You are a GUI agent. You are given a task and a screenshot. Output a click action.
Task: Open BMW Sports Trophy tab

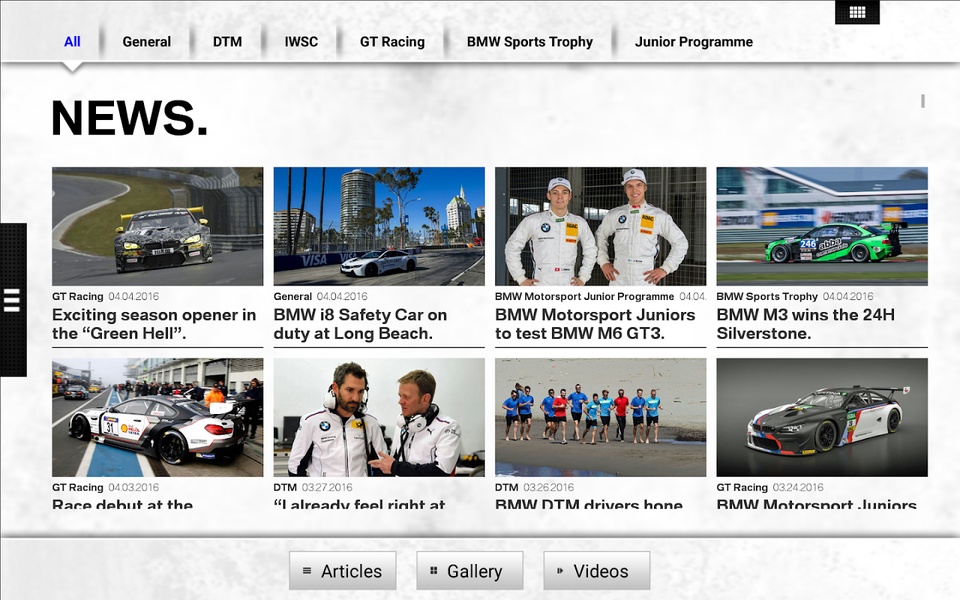coord(530,42)
